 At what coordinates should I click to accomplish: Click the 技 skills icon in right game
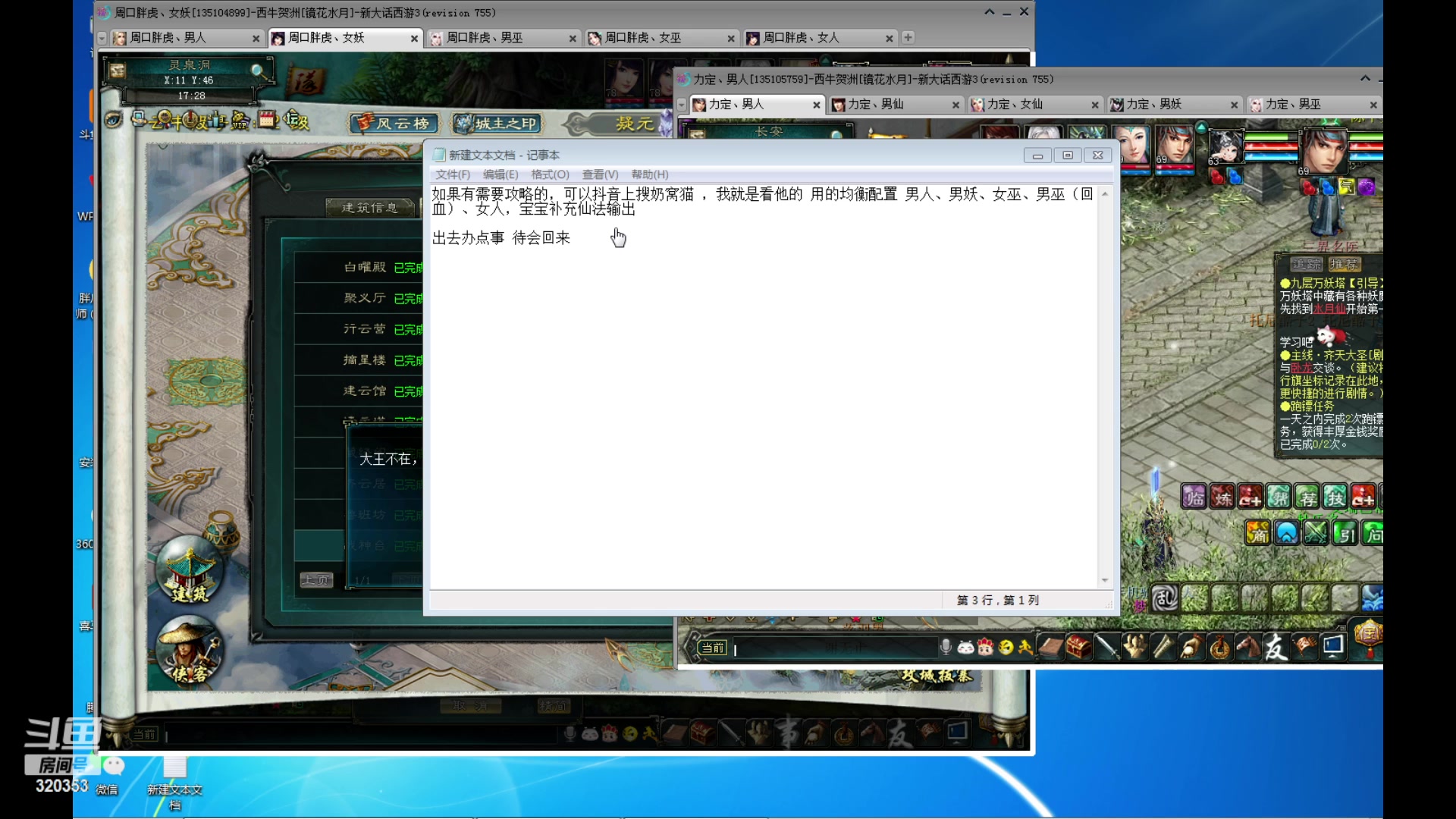(1335, 497)
